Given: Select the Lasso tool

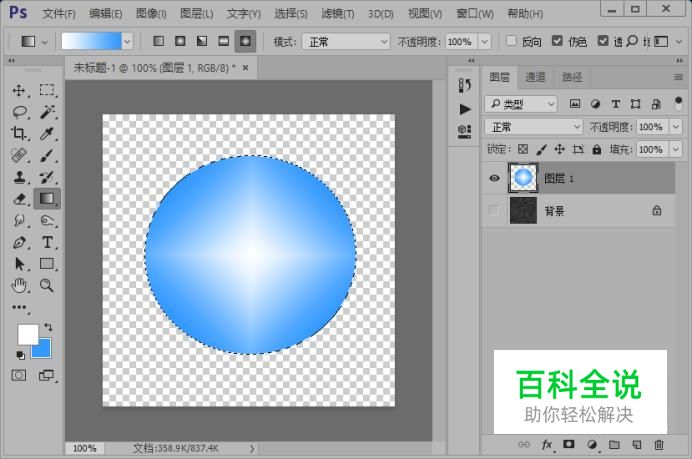Looking at the screenshot, I should pos(20,112).
